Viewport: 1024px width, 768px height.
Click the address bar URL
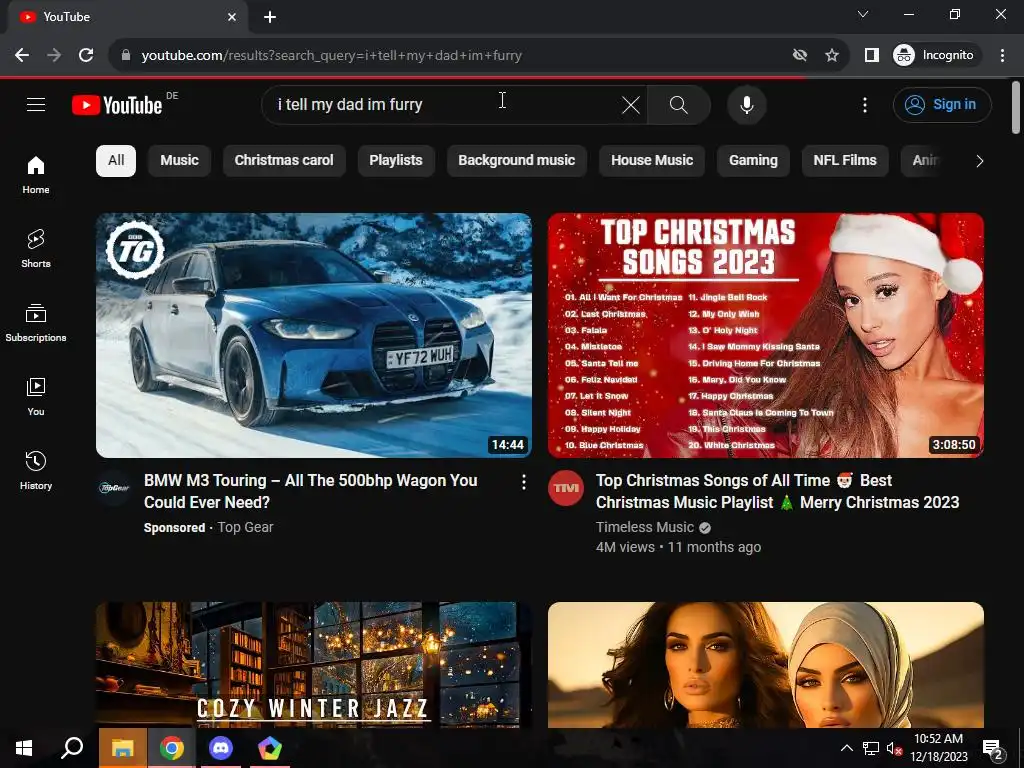point(332,56)
